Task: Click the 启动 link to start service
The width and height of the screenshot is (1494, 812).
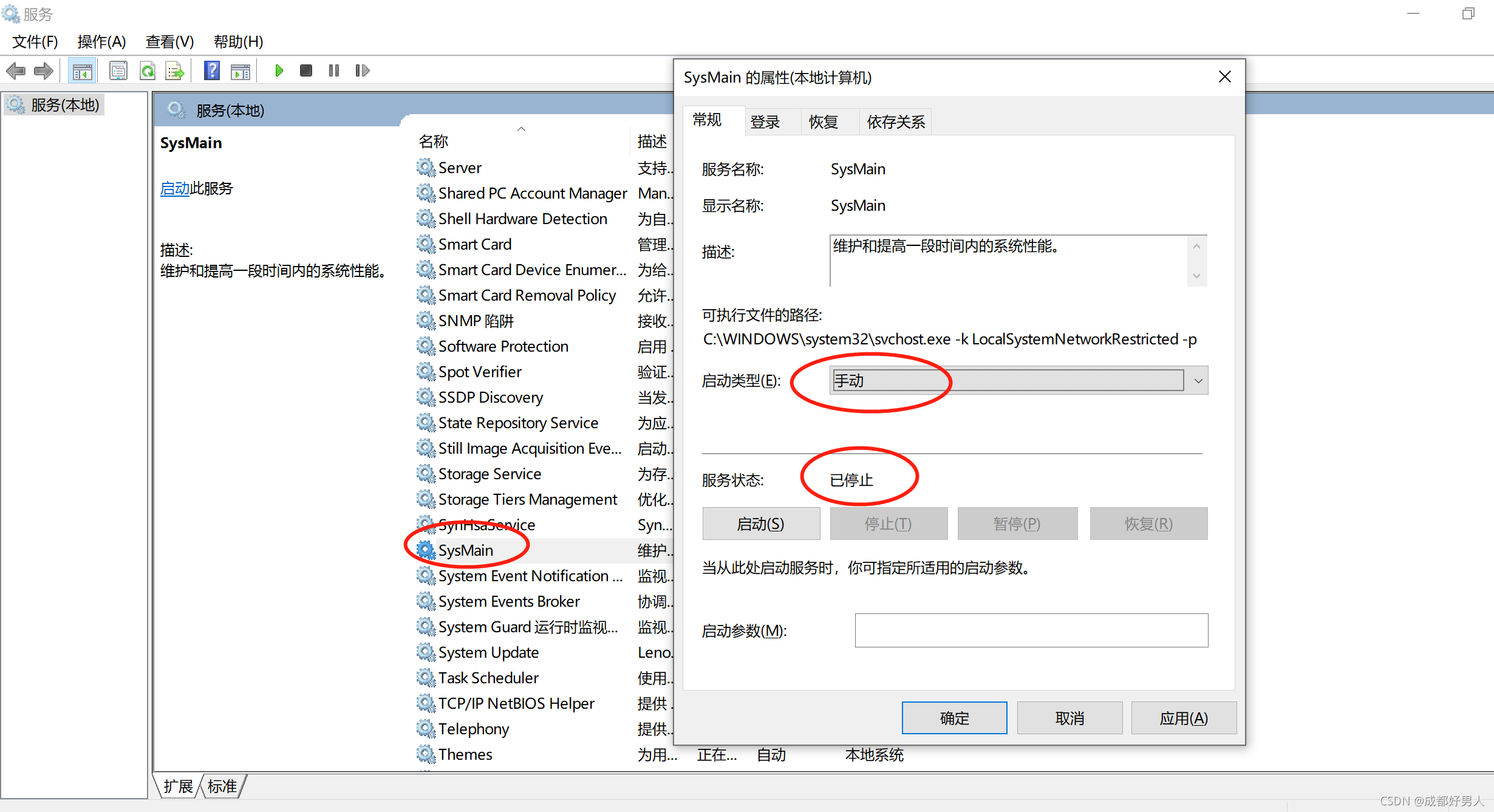Action: pos(174,188)
